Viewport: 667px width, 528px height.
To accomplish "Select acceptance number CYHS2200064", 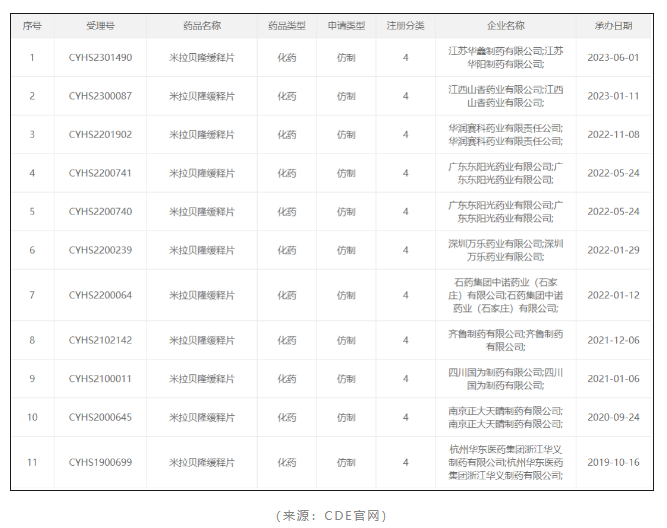I will pos(100,295).
